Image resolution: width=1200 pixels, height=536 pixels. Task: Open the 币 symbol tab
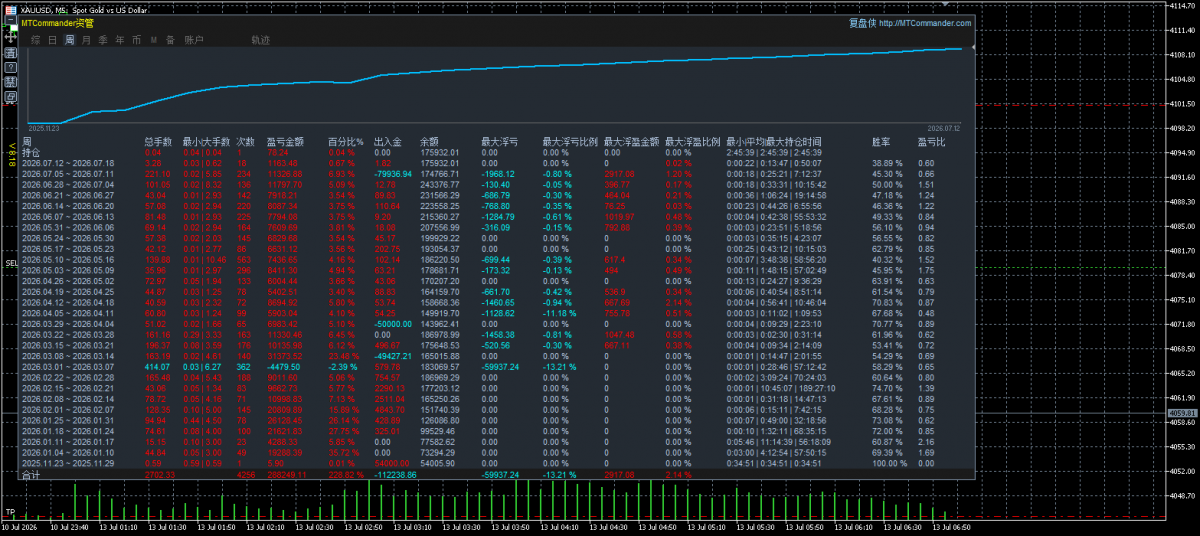[136, 40]
